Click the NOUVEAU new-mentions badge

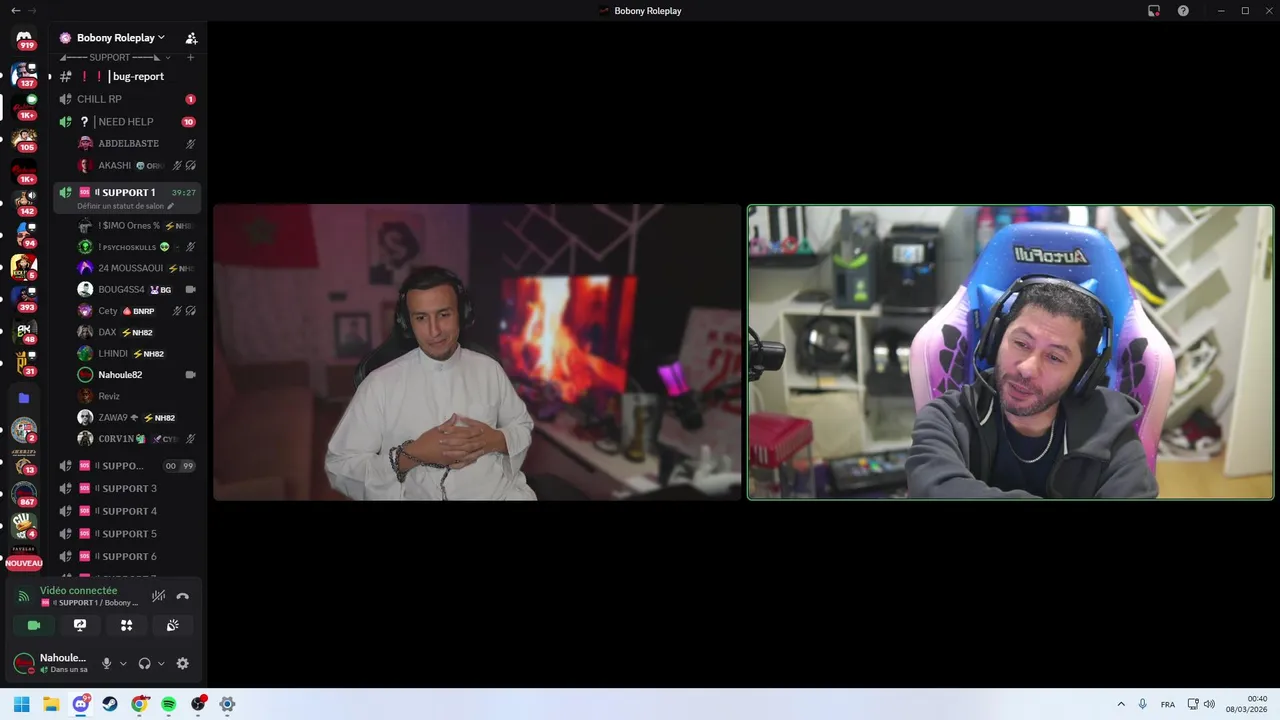pos(24,563)
